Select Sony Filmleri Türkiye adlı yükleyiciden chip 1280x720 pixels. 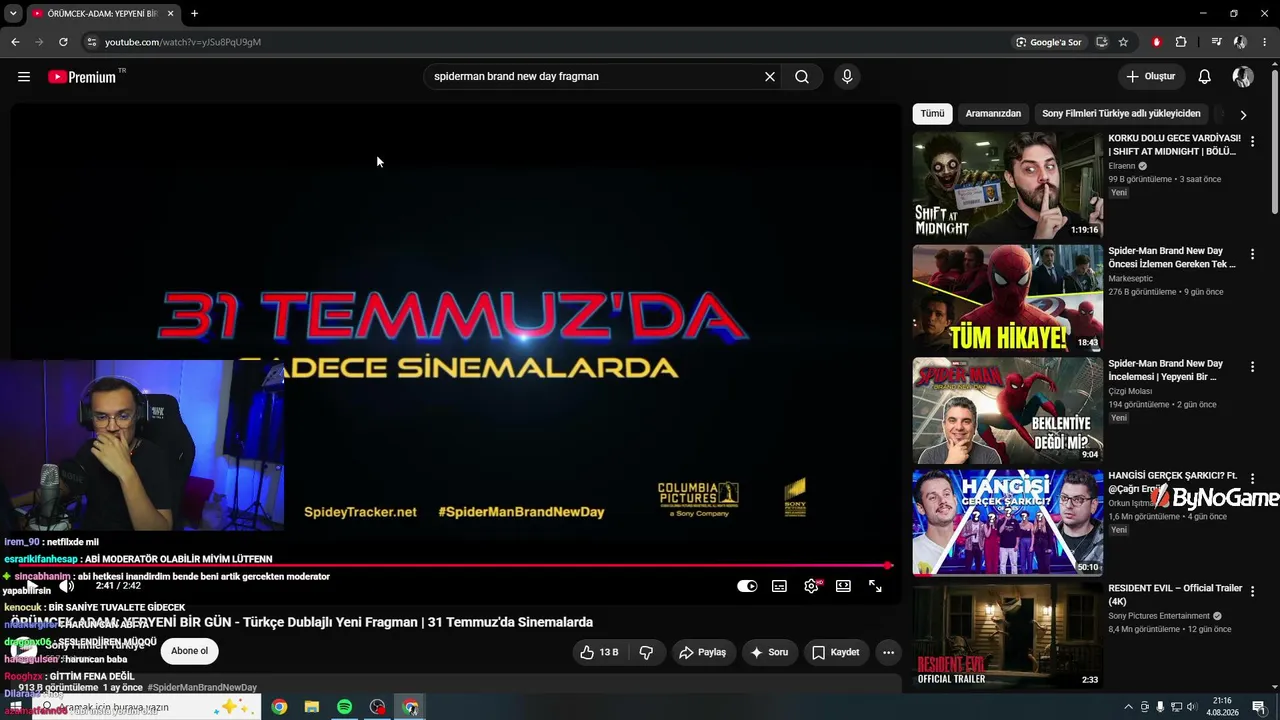[x=1121, y=114]
